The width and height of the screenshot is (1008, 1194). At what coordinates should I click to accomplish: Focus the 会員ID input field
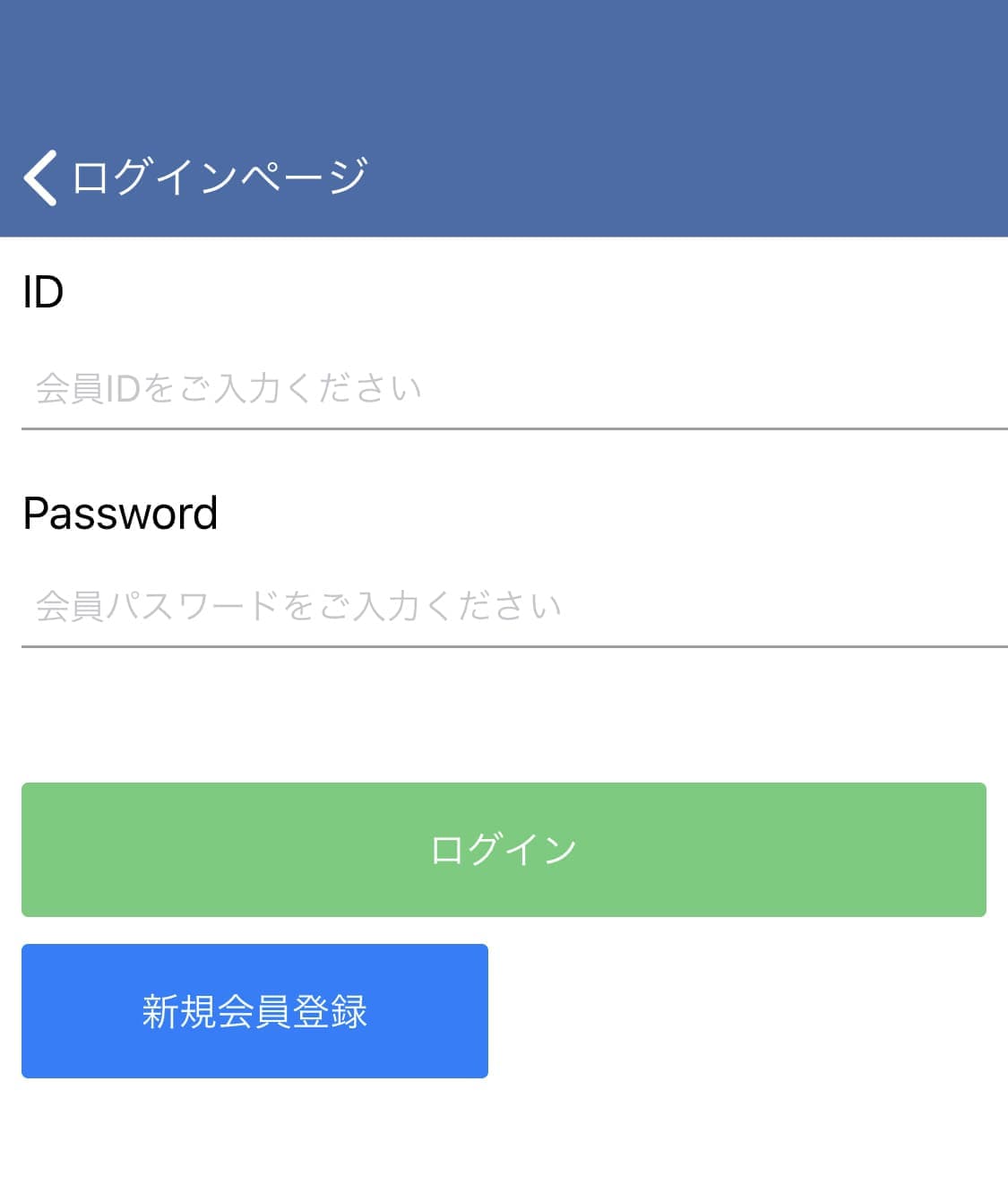point(514,389)
